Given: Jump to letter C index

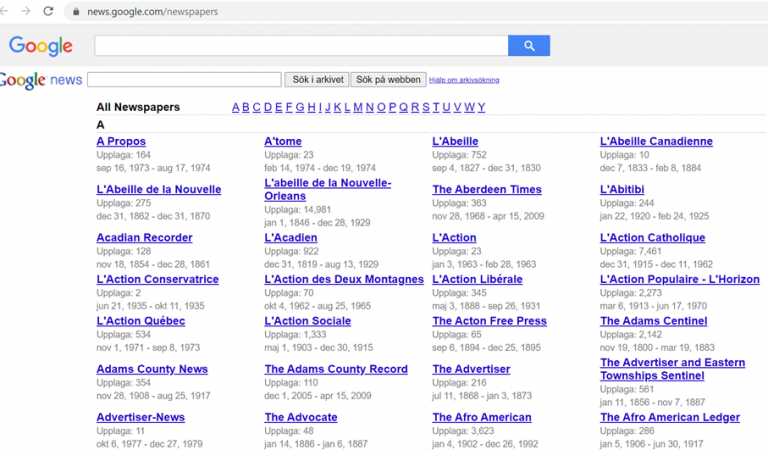Looking at the screenshot, I should [257, 107].
